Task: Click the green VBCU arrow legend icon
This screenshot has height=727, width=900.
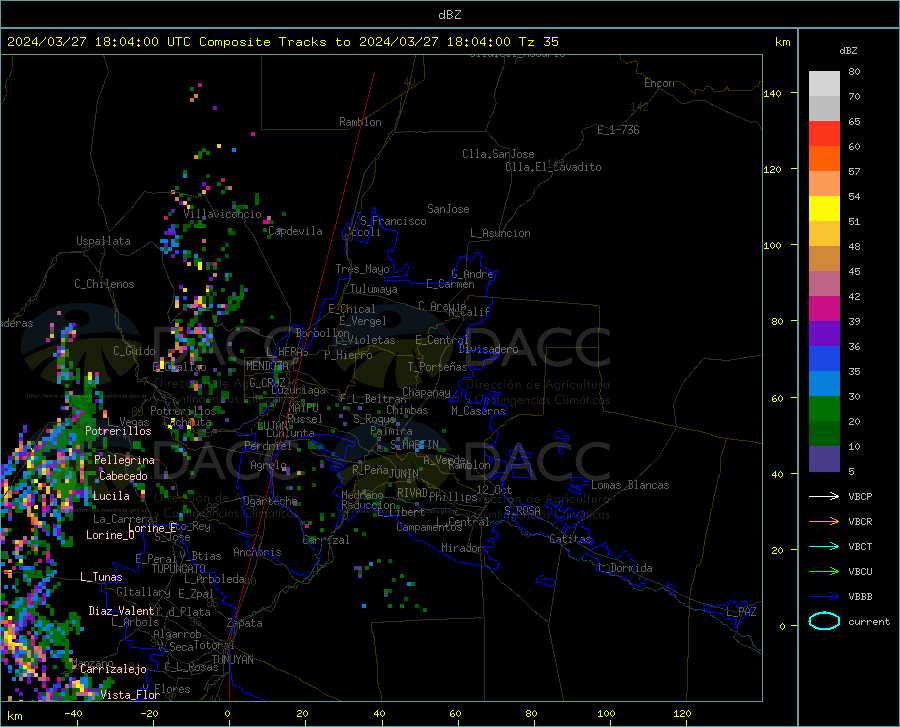Action: tap(824, 572)
